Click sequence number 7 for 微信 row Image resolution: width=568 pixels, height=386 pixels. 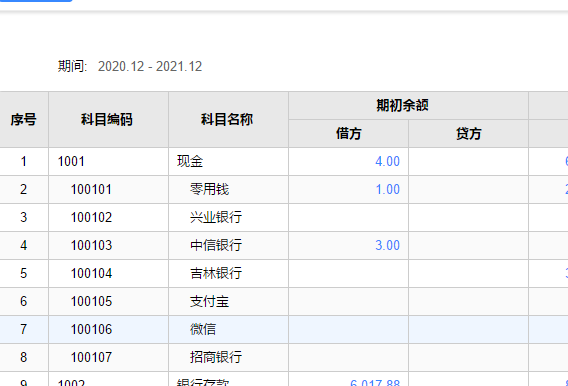tap(24, 330)
